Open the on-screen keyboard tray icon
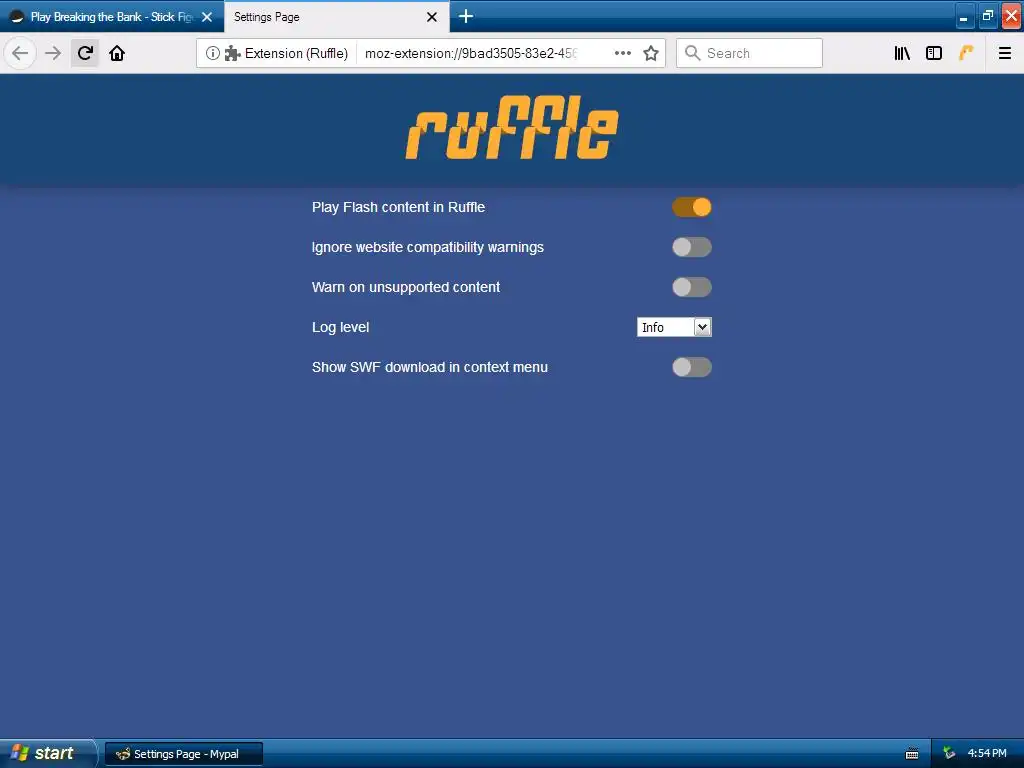Image resolution: width=1024 pixels, height=768 pixels. pyautogui.click(x=912, y=754)
